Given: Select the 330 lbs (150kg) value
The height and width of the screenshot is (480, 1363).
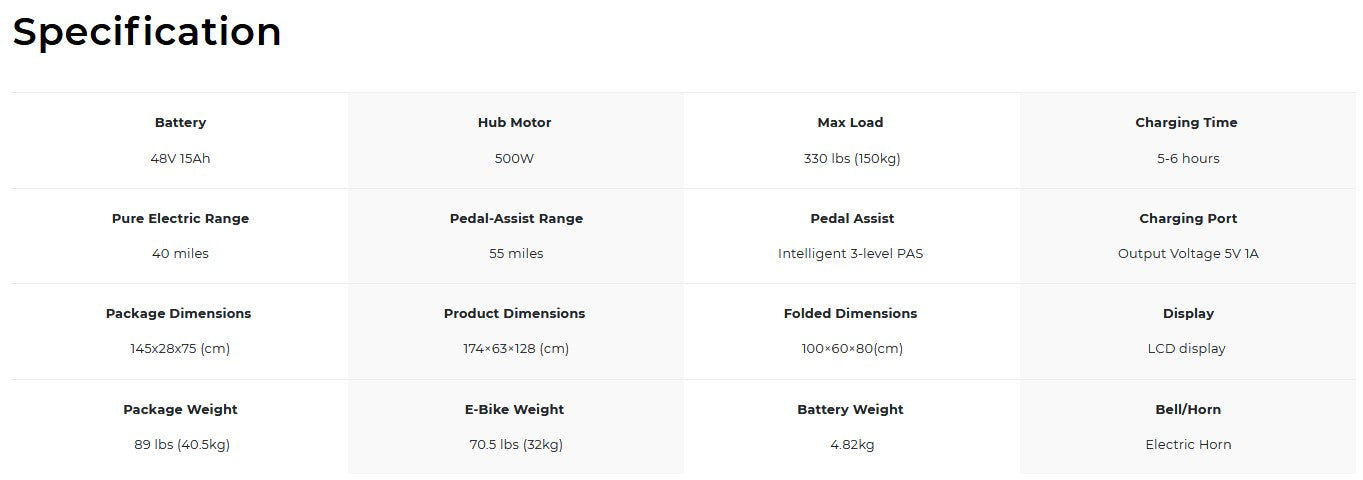Looking at the screenshot, I should coord(852,158).
